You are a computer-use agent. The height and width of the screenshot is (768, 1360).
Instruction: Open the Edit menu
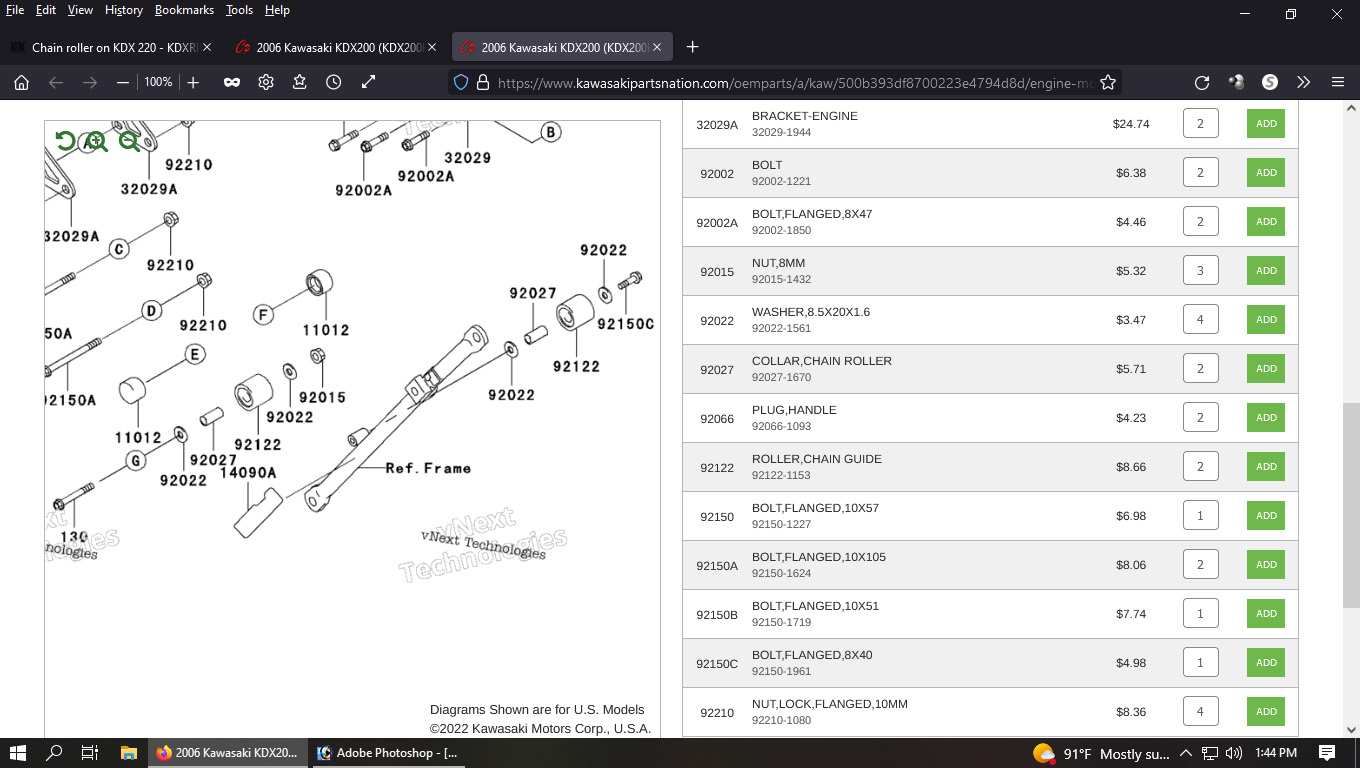(46, 10)
